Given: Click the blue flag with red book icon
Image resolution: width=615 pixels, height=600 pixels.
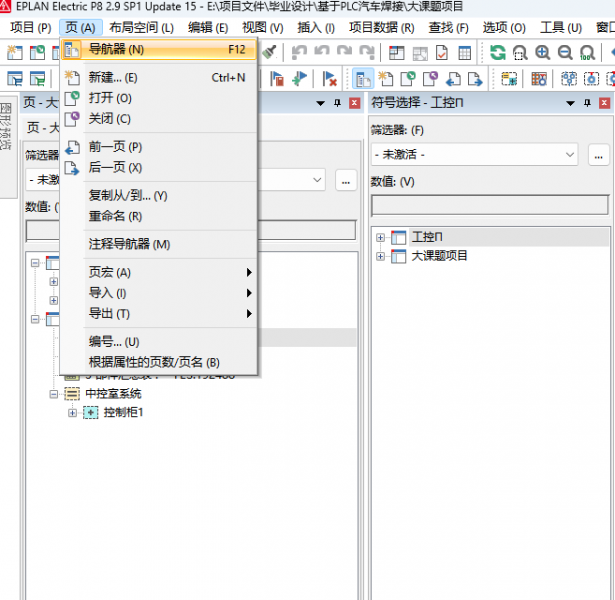Looking at the screenshot, I should coord(277,79).
